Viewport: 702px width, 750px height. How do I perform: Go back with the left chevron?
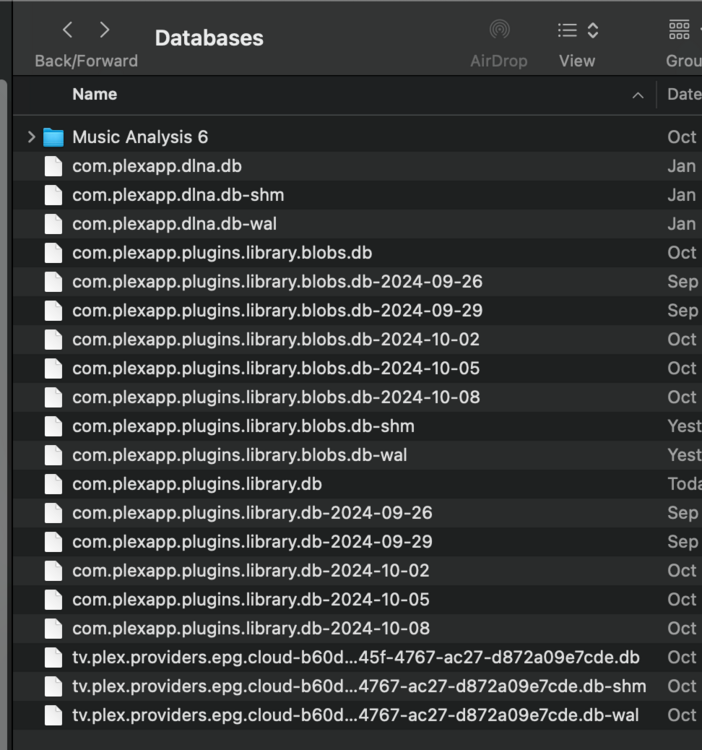(x=68, y=30)
